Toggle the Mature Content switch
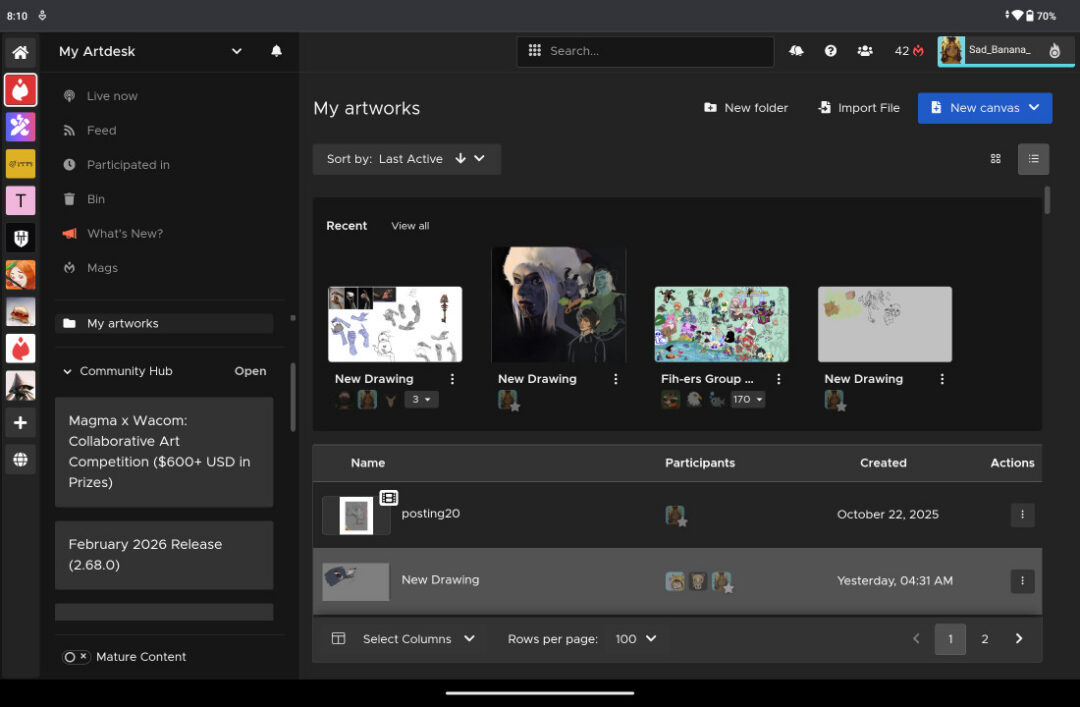The height and width of the screenshot is (707, 1080). click(x=75, y=657)
